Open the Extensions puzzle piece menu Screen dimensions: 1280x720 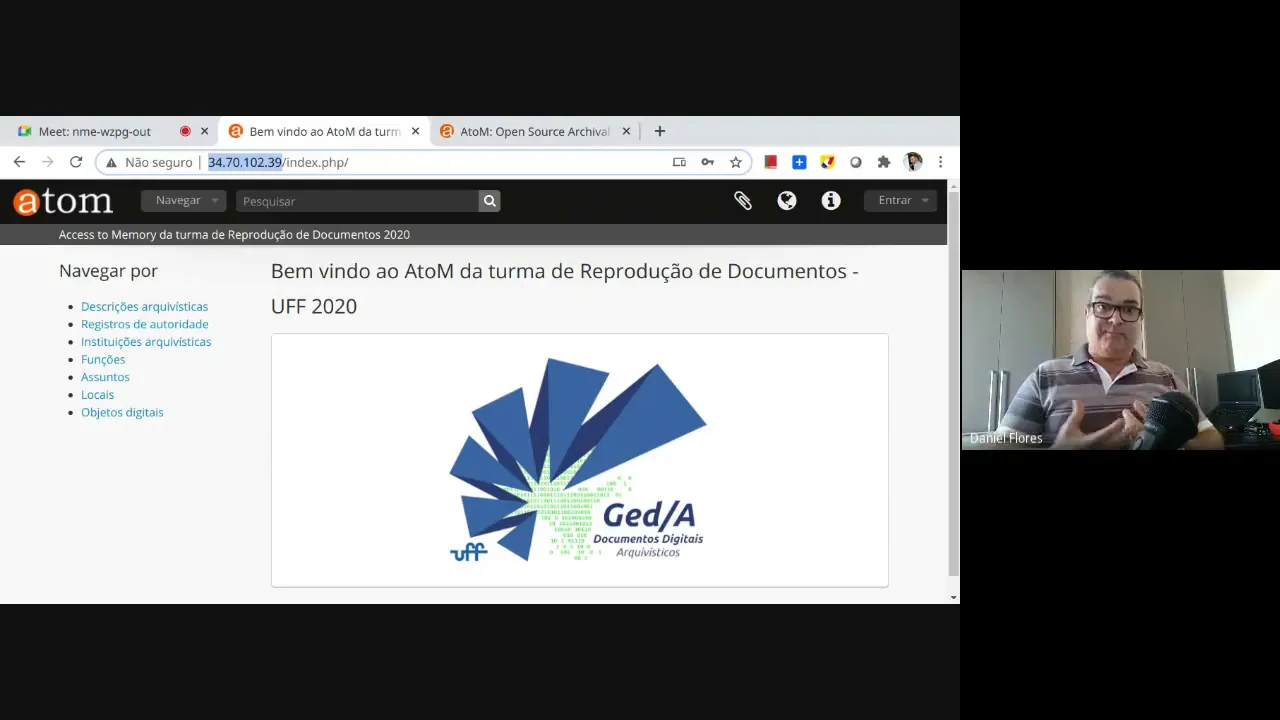[x=884, y=162]
